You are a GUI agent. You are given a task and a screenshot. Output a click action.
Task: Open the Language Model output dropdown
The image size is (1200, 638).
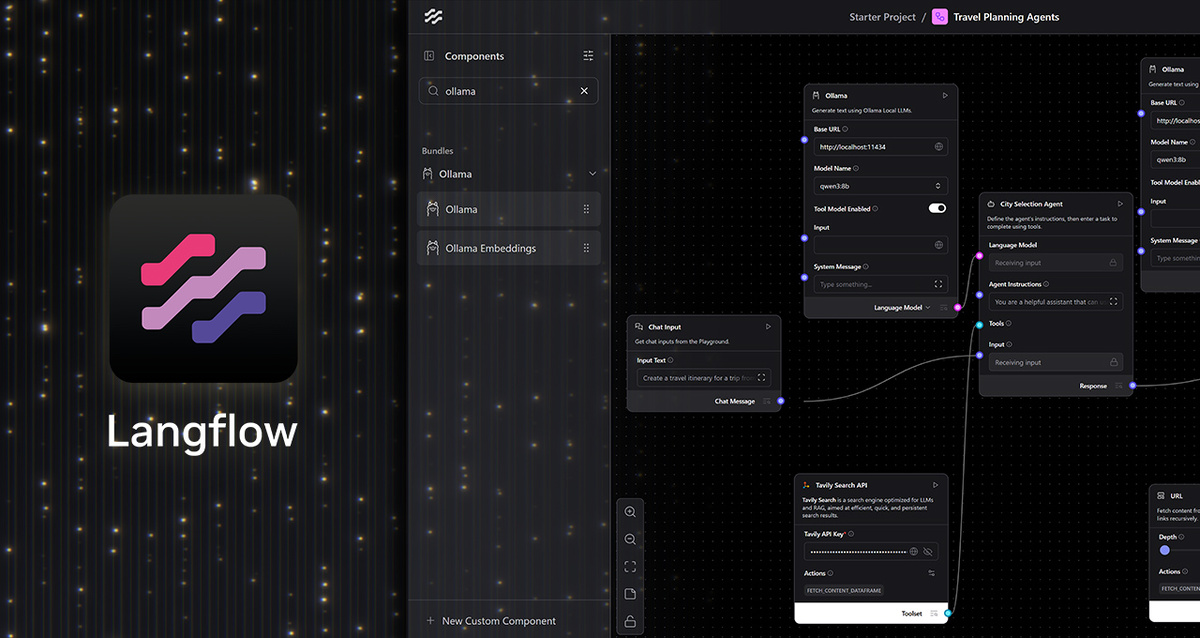[x=903, y=308]
